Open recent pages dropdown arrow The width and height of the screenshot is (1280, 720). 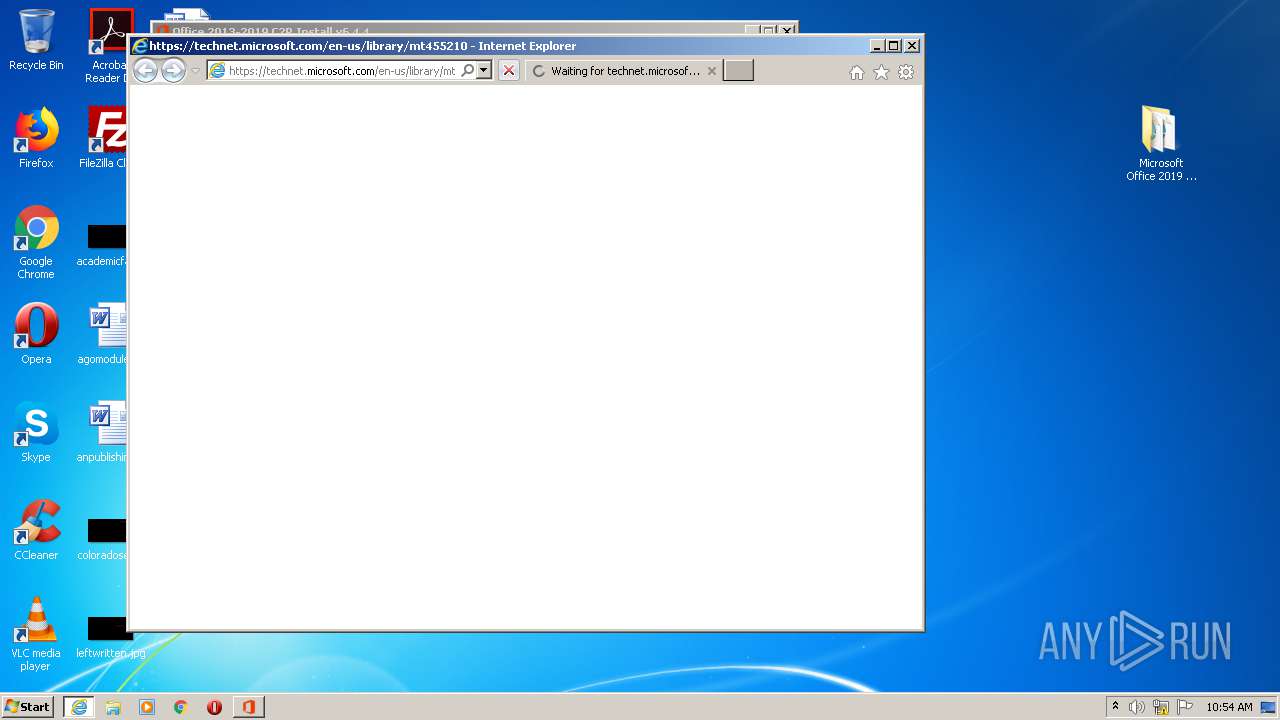click(195, 71)
